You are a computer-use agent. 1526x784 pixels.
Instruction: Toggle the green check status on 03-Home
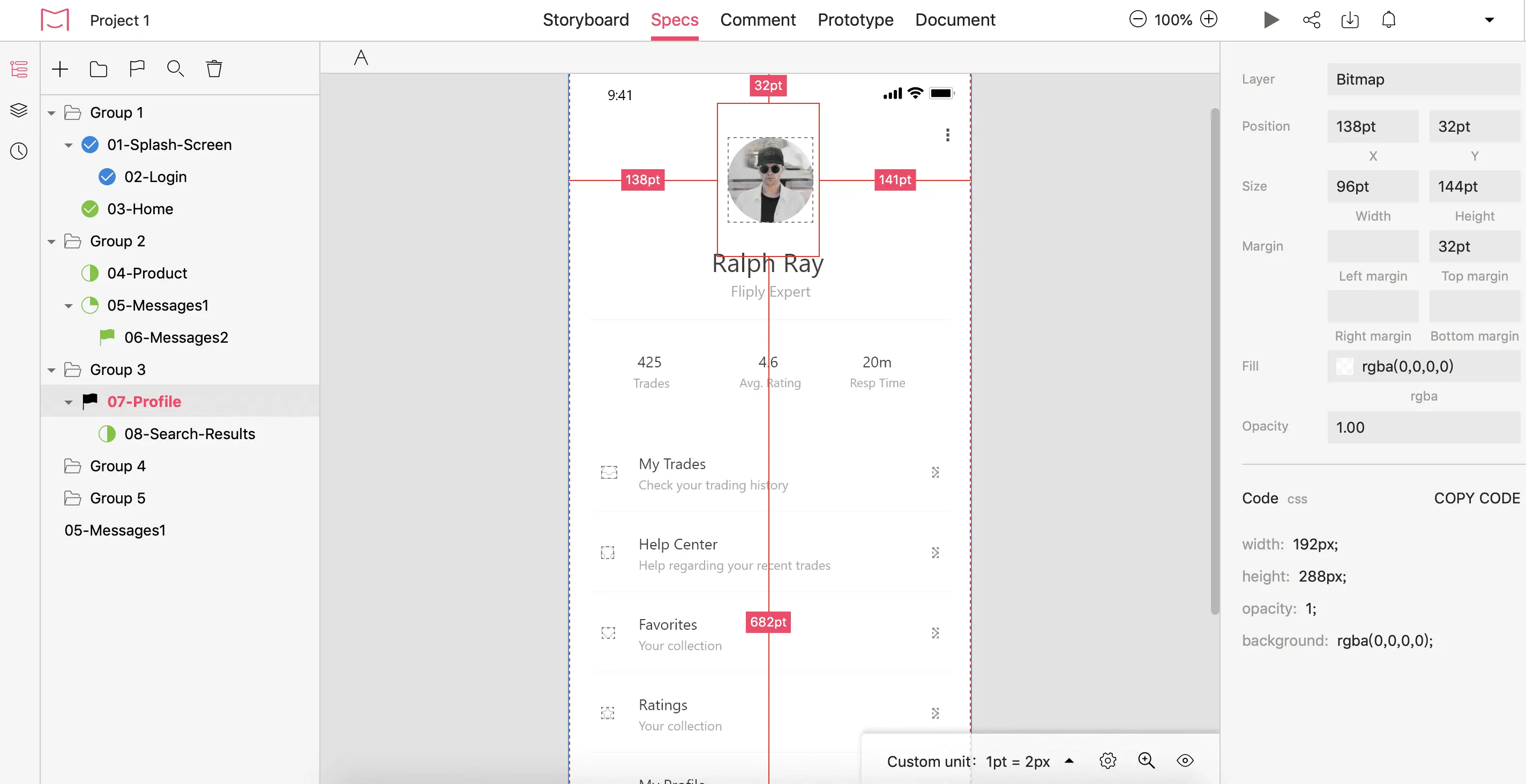90,209
